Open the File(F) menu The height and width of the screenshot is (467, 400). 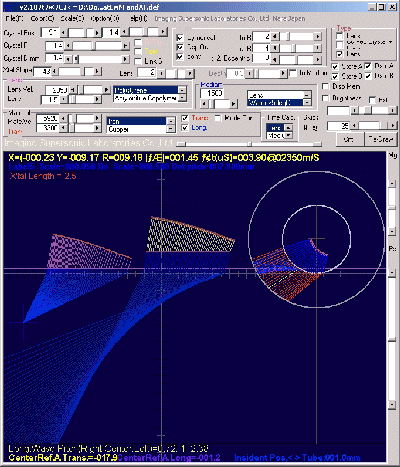(15, 19)
